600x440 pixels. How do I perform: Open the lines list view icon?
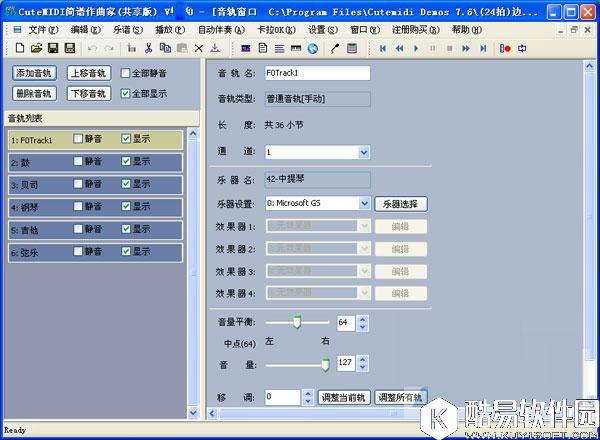(279, 49)
